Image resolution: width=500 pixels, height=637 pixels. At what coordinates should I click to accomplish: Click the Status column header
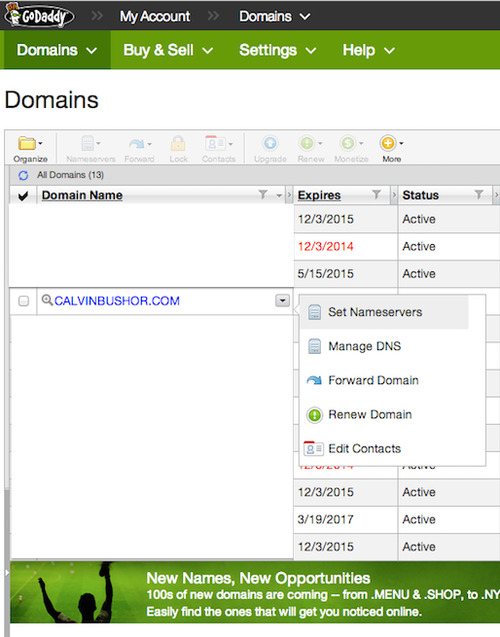click(x=420, y=195)
